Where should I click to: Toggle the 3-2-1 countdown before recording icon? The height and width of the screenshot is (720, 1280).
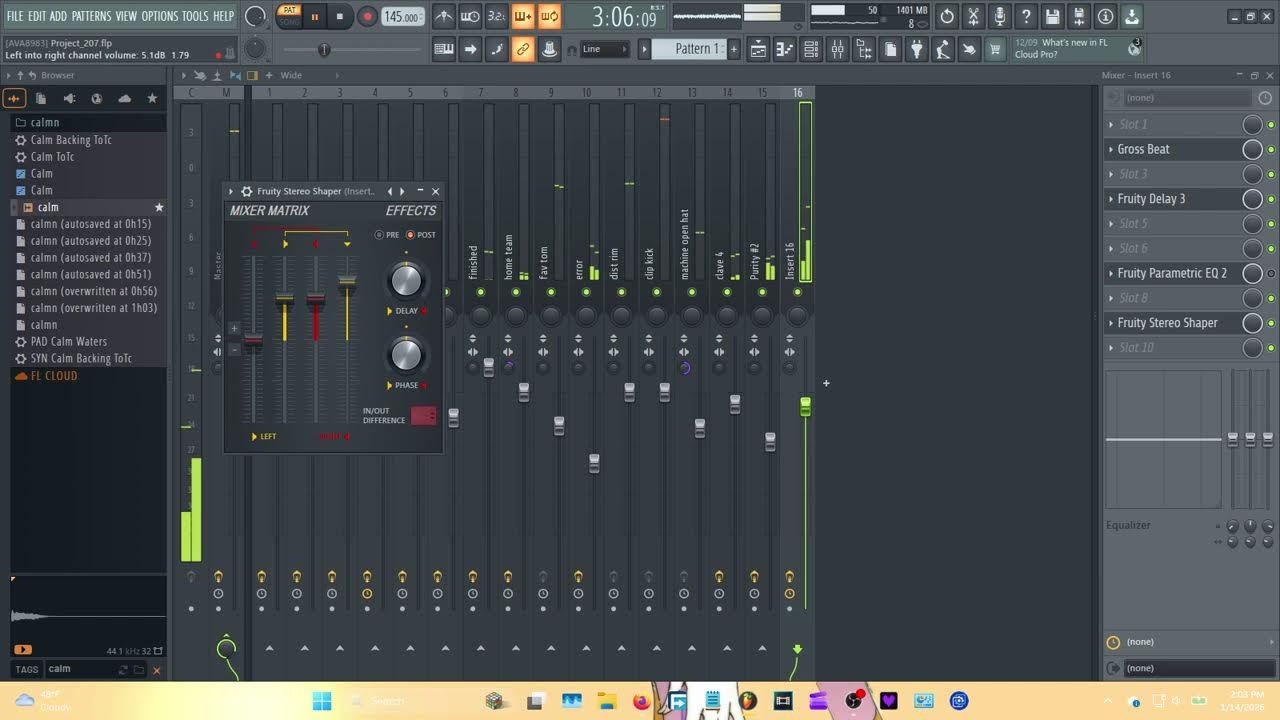496,16
